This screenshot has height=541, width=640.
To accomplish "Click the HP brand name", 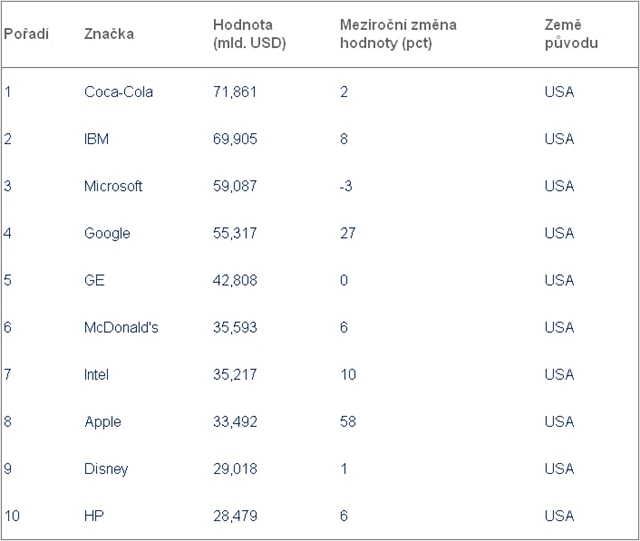I will pyautogui.click(x=94, y=516).
